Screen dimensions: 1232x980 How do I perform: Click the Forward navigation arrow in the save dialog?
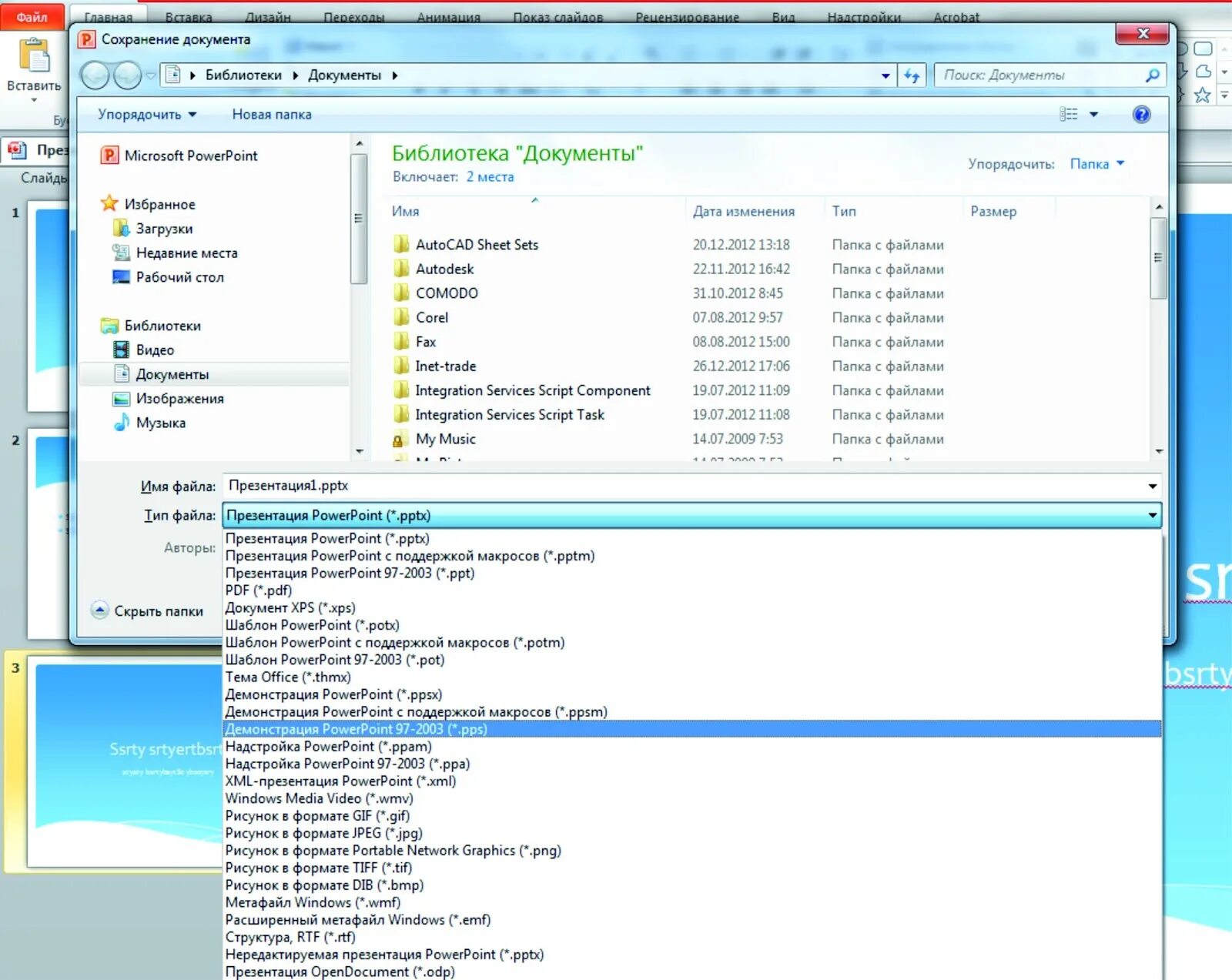coord(127,75)
